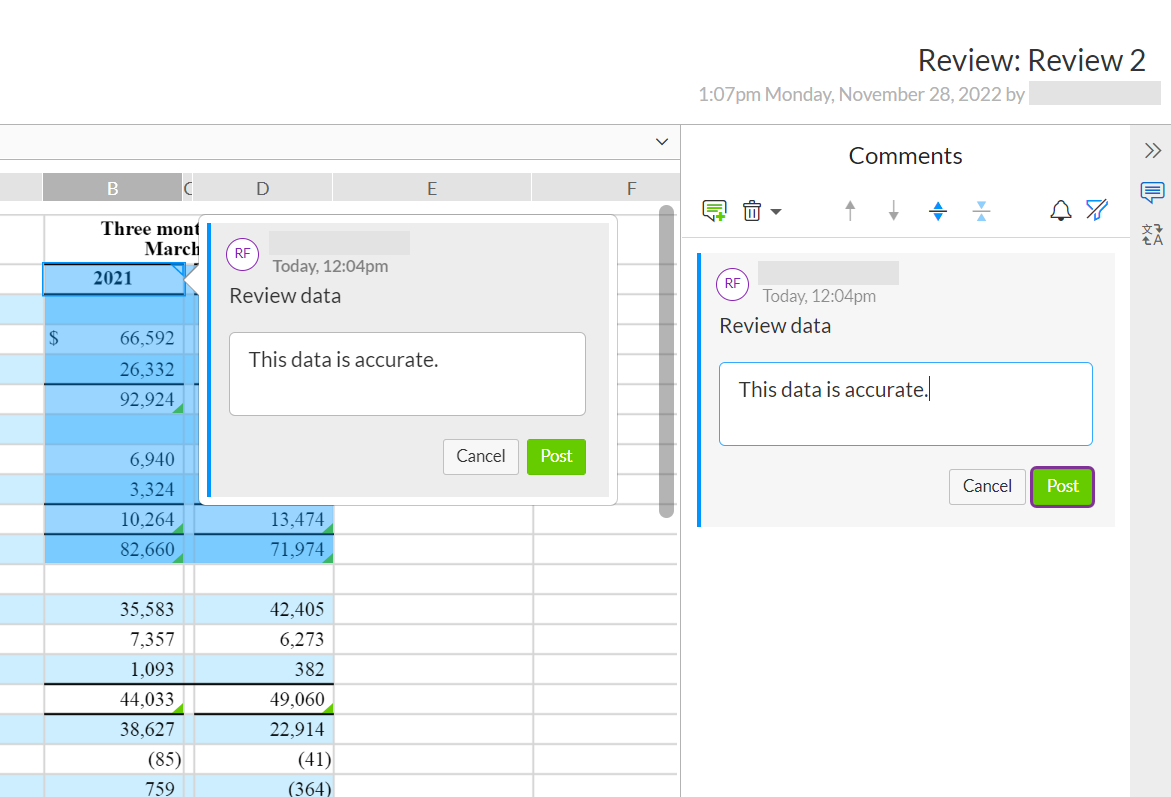Cancel the comment in the popup dialog
1171x797 pixels.
coord(481,456)
